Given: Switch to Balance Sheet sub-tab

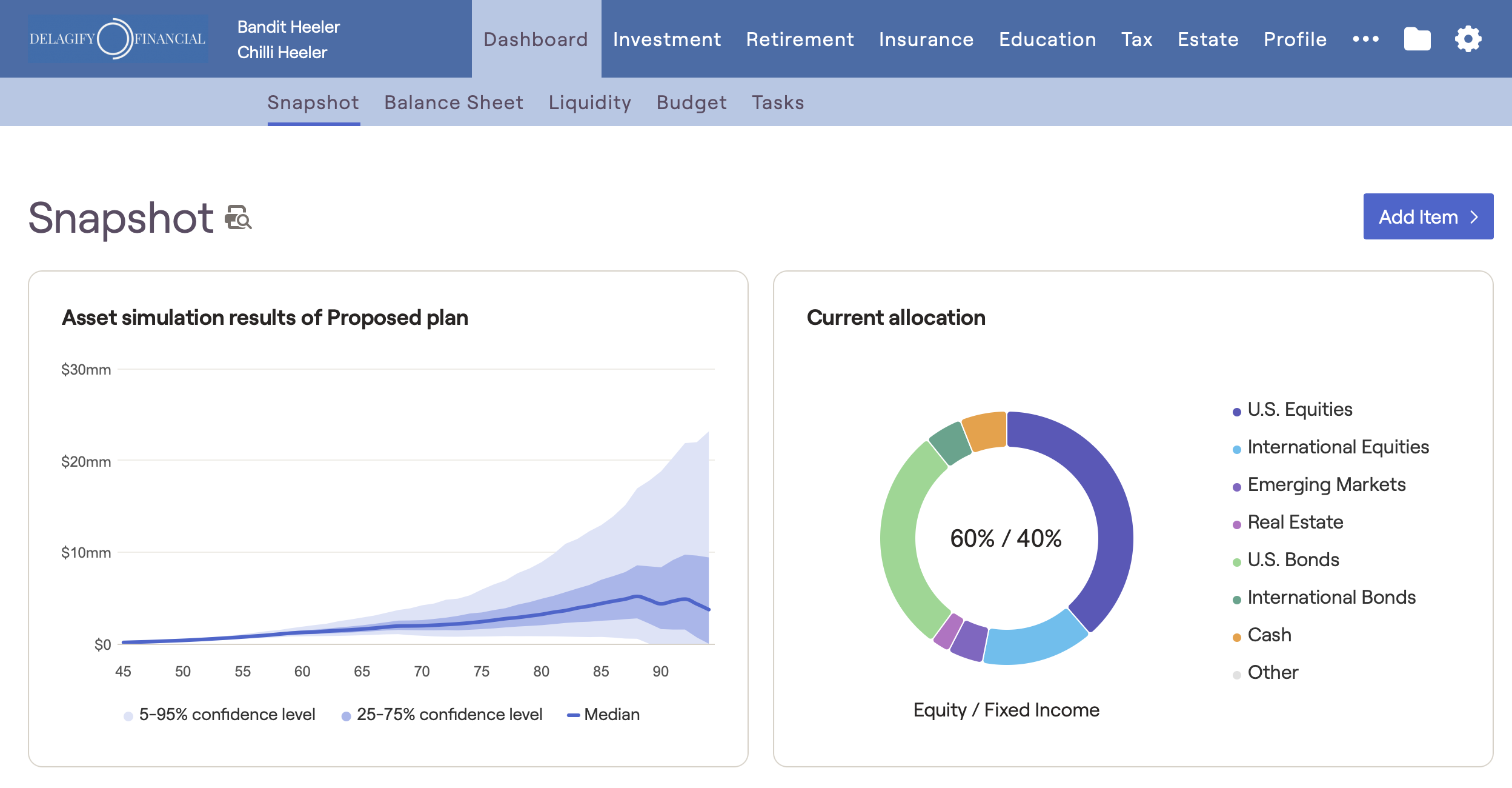Looking at the screenshot, I should (x=454, y=102).
